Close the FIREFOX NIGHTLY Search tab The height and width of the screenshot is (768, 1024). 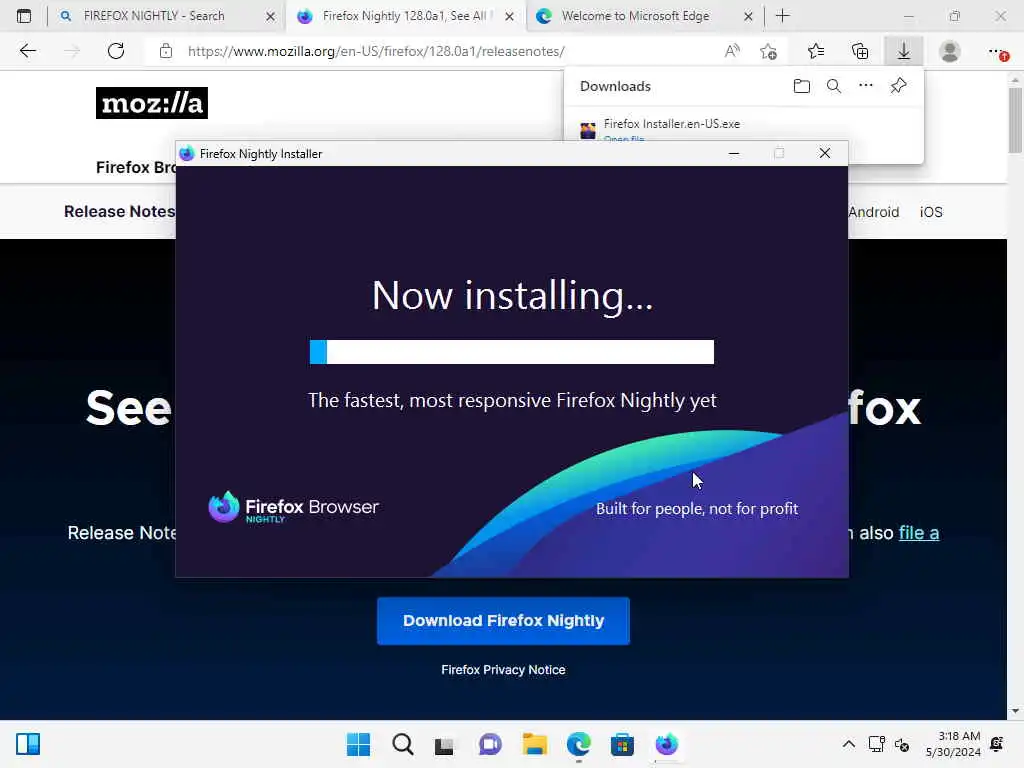[270, 16]
